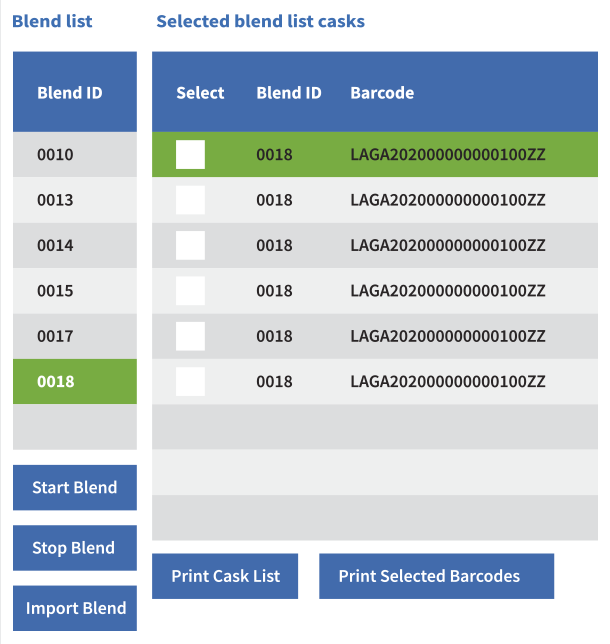Click the Select column header

[200, 93]
